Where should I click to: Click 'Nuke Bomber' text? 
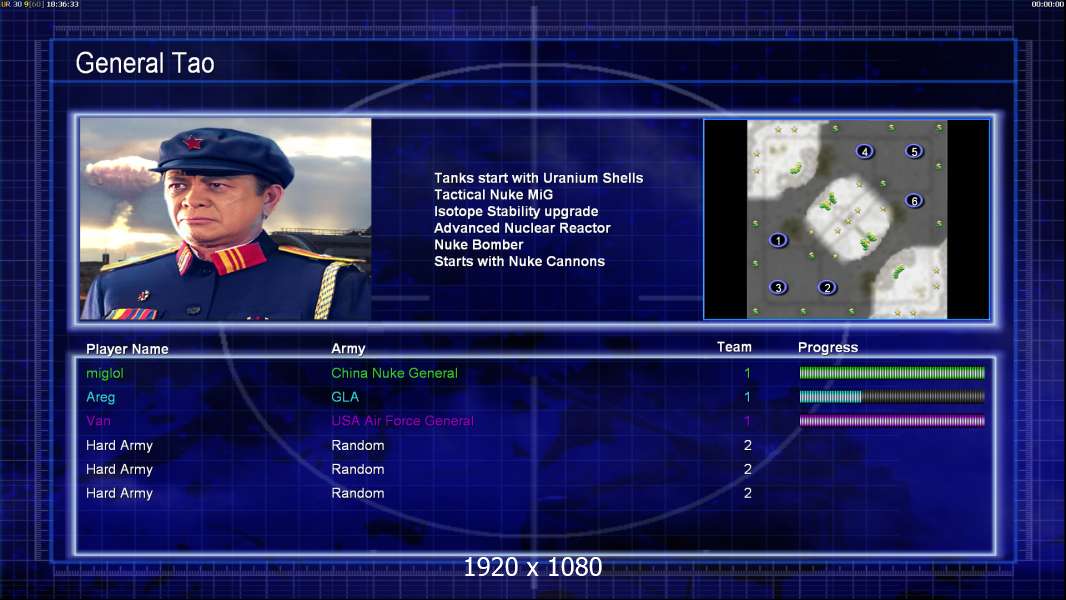pos(479,245)
